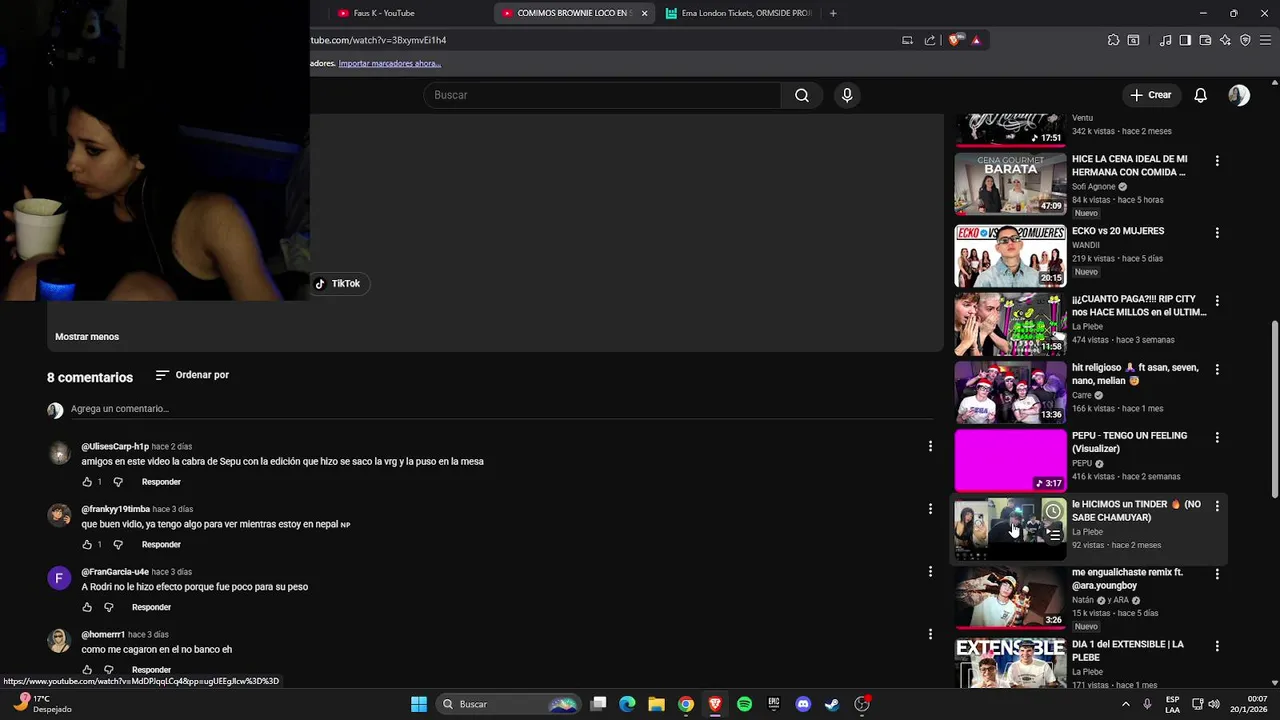
Task: Click the page vertical scrollbar
Action: (x=1274, y=408)
